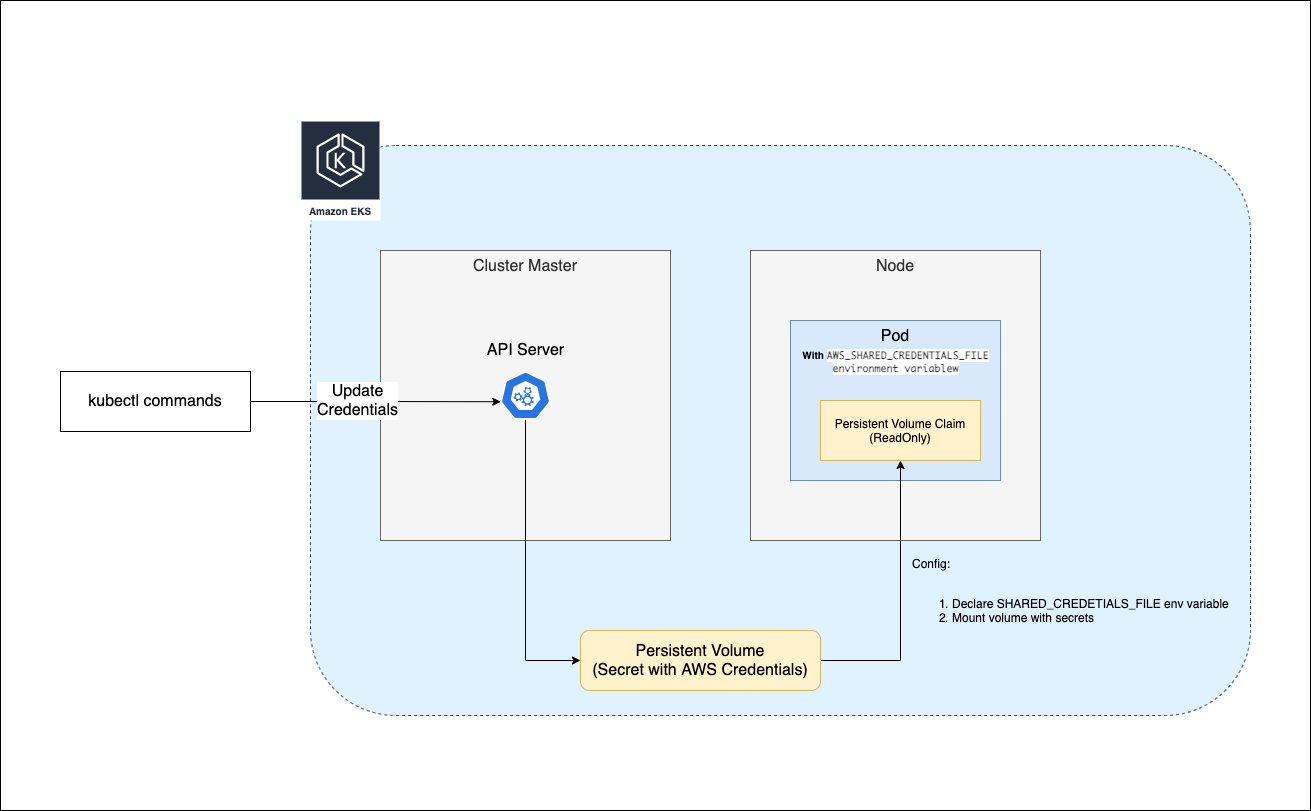Select the Node box title
Screen dimensions: 1311x811
pyautogui.click(x=894, y=265)
